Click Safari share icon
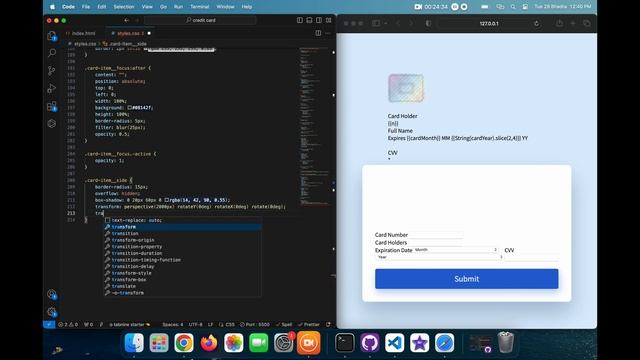The image size is (640, 360). tap(559, 23)
